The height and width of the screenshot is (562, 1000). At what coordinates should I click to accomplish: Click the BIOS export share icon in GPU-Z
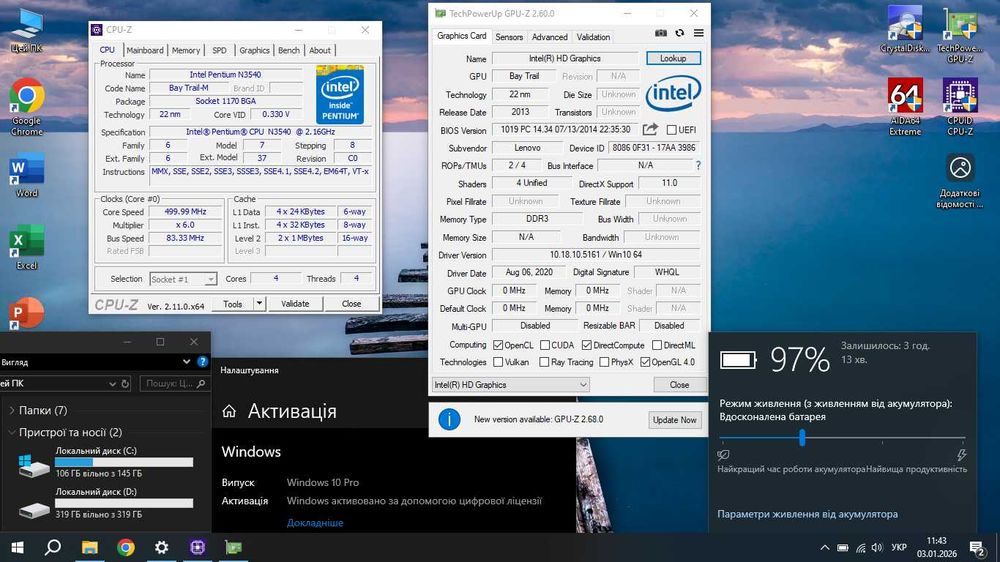click(650, 129)
